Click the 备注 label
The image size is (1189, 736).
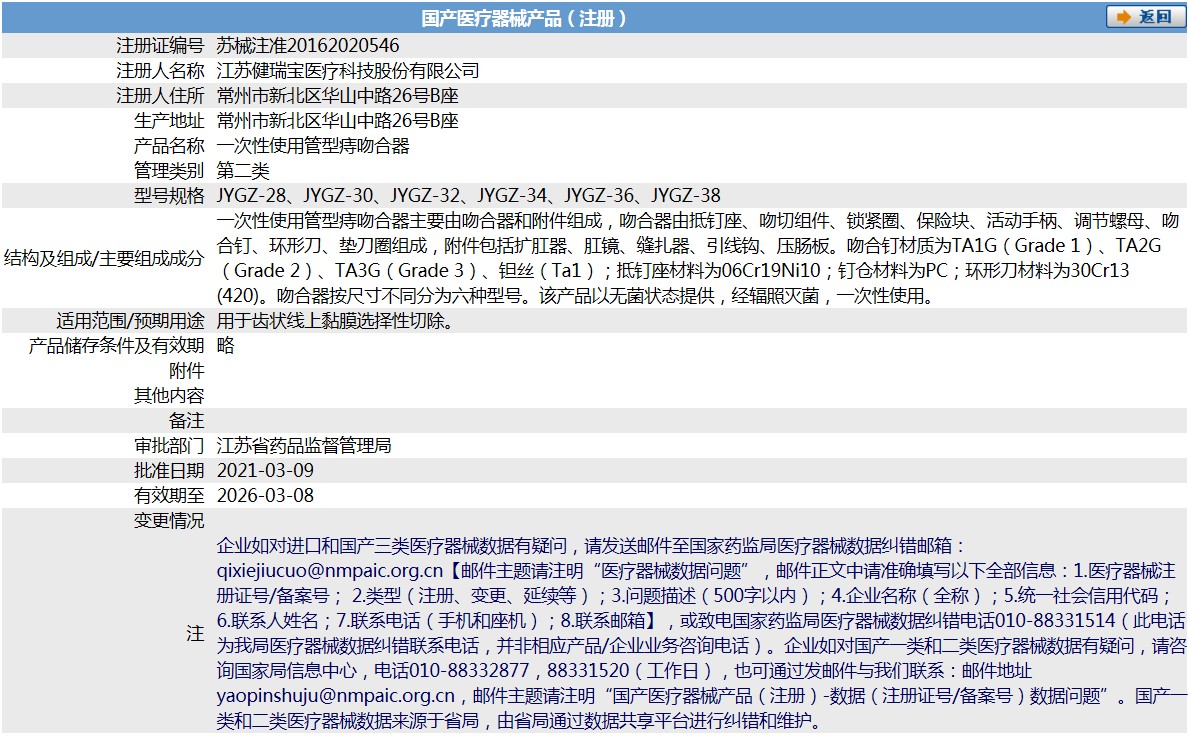[187, 421]
